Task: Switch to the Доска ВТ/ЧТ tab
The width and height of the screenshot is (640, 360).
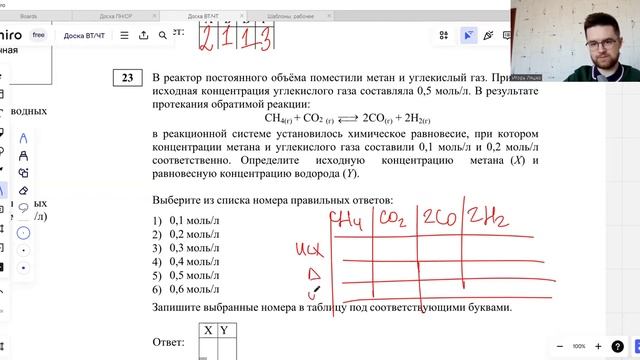Action: click(x=203, y=16)
